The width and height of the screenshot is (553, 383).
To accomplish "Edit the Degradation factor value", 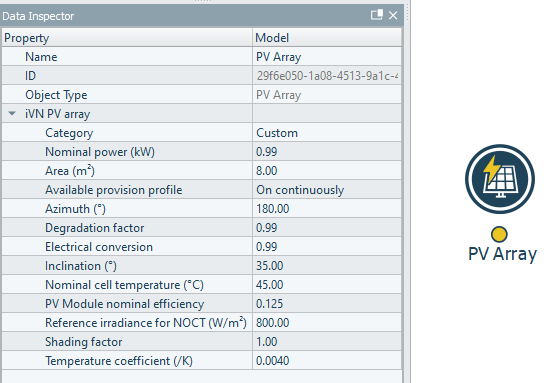I will [327, 228].
